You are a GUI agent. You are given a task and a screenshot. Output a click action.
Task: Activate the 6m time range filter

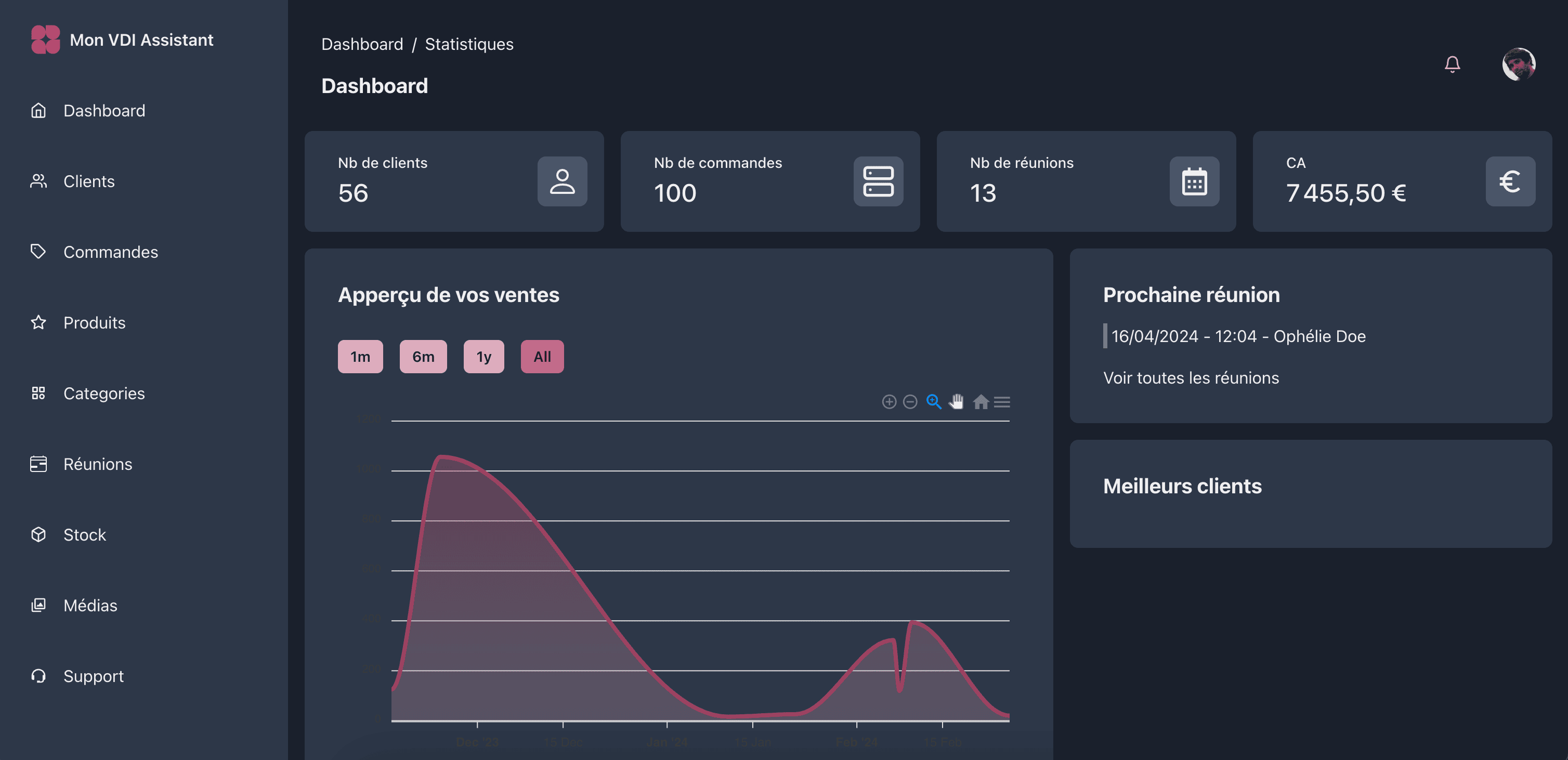point(423,357)
